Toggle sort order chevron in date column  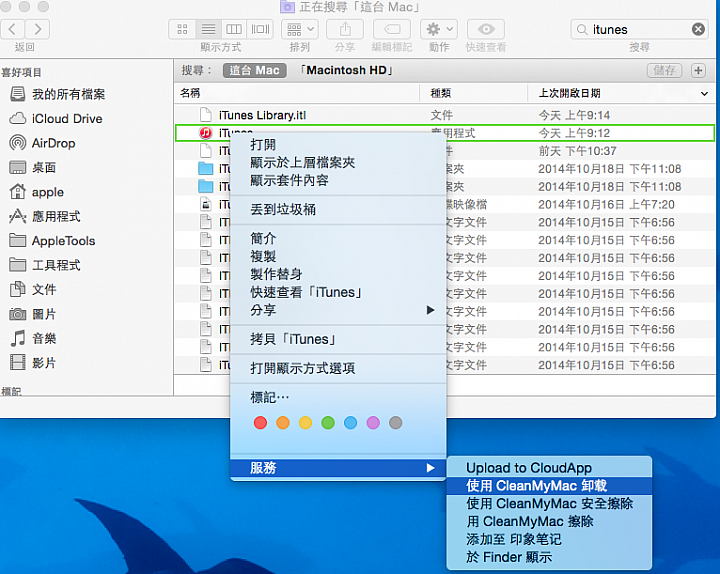[704, 94]
